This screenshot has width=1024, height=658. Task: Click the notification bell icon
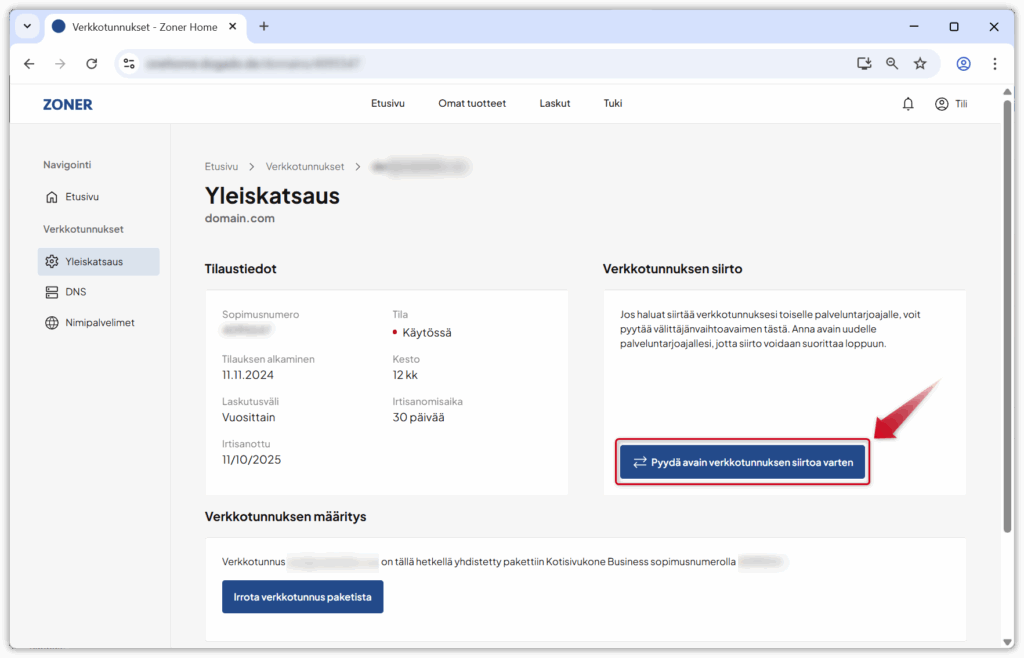[x=908, y=104]
